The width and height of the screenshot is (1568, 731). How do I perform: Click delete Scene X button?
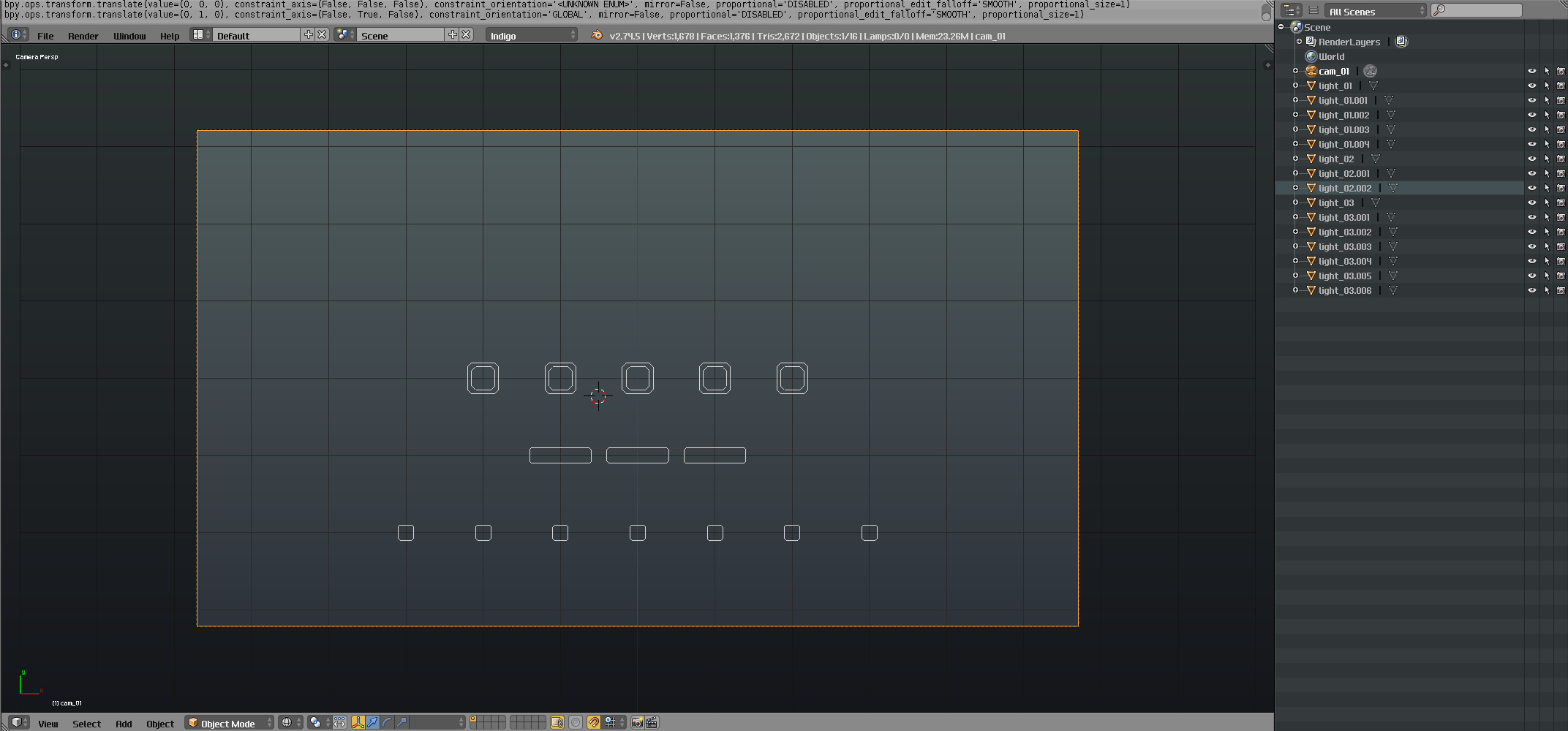[466, 35]
